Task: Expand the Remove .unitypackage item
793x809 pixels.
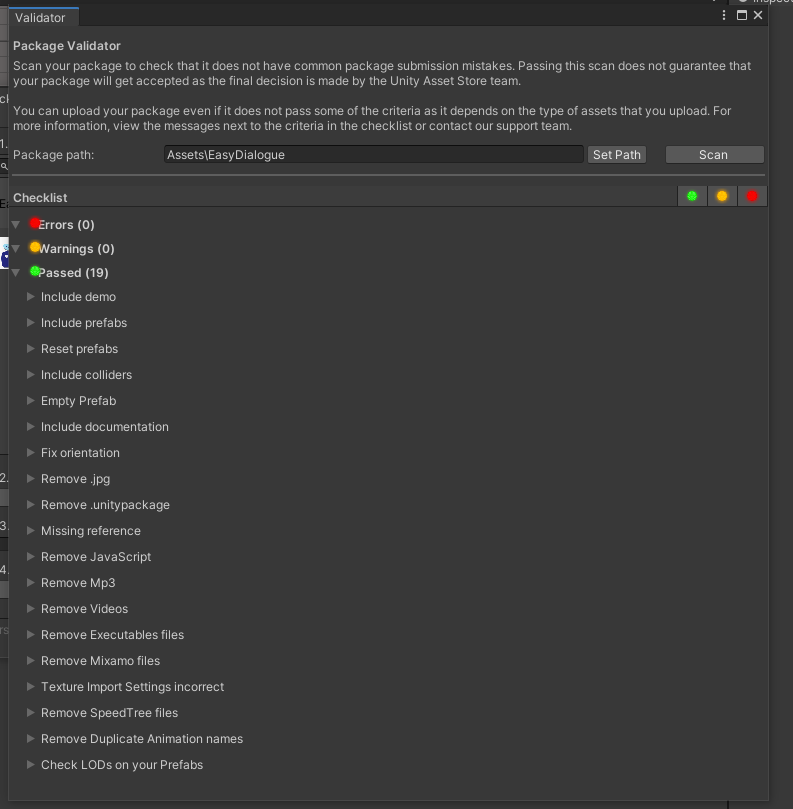Action: pyautogui.click(x=30, y=505)
